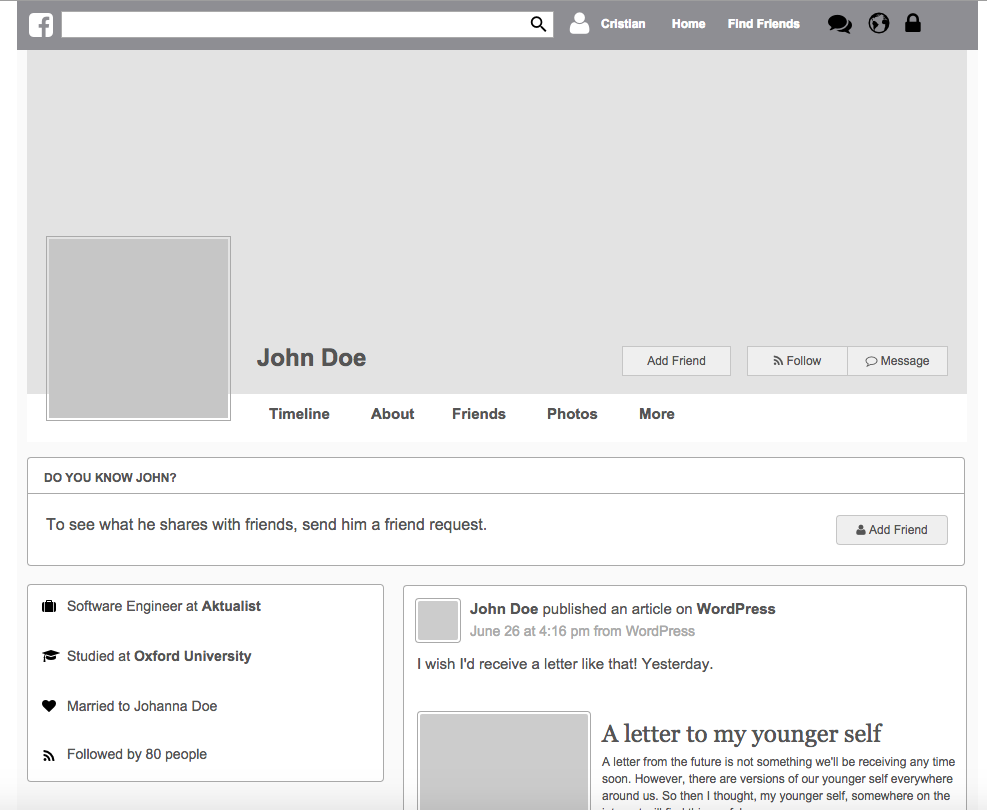Click the lock privacy icon
Screen dimensions: 987x810
(912, 23)
